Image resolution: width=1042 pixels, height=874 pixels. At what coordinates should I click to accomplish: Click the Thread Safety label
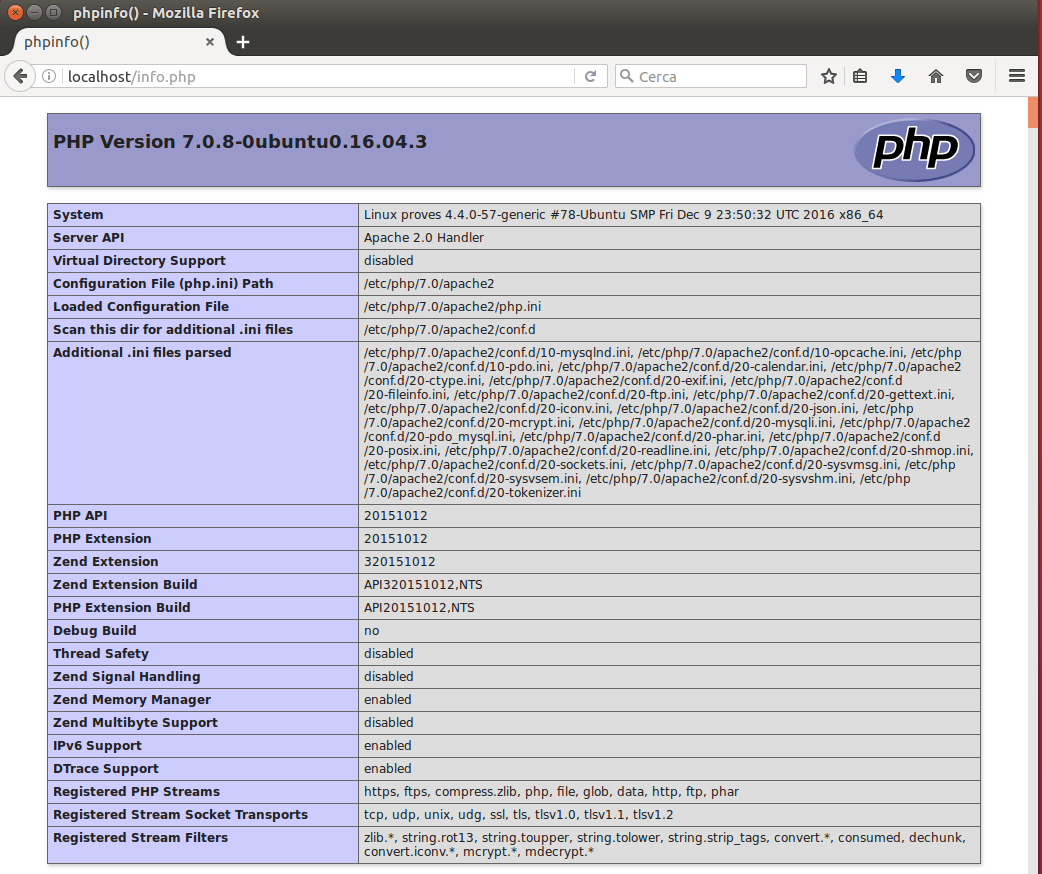coord(101,653)
